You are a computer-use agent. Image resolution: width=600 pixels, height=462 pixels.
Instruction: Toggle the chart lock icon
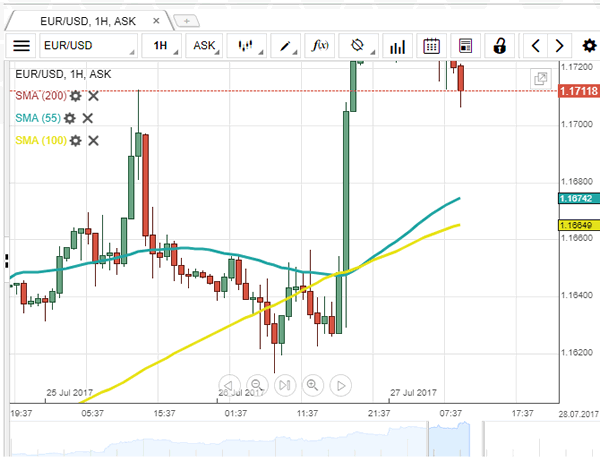click(499, 46)
